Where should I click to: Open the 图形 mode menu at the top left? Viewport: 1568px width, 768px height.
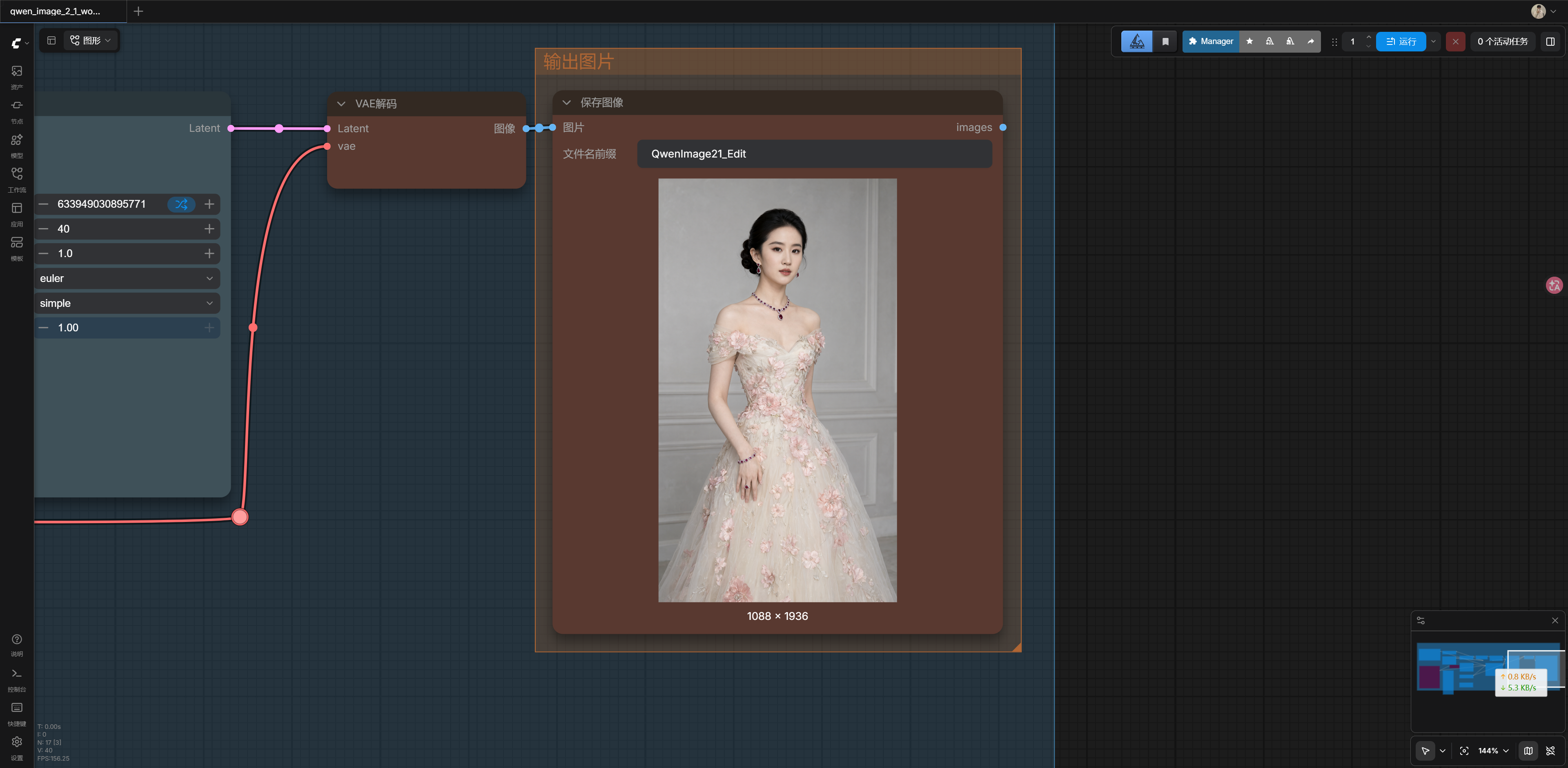point(91,41)
